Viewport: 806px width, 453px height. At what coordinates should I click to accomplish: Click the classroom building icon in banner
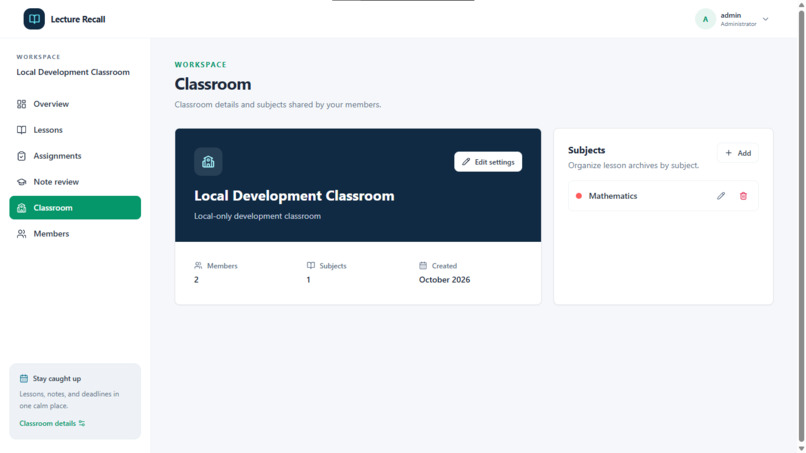coord(208,162)
